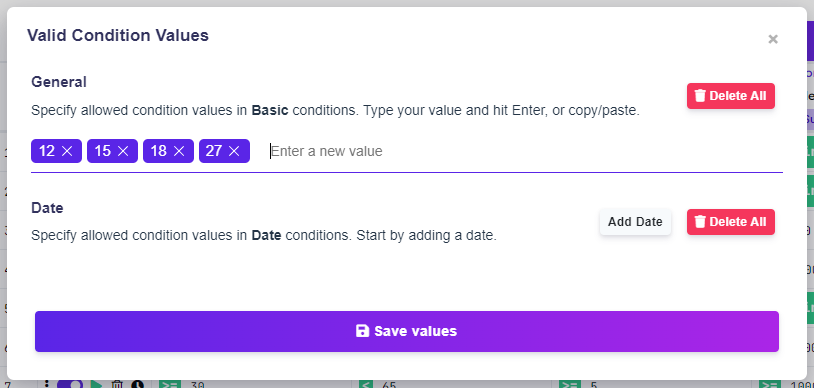The height and width of the screenshot is (388, 814).
Task: Click the floppy disk save icon
Action: click(362, 331)
